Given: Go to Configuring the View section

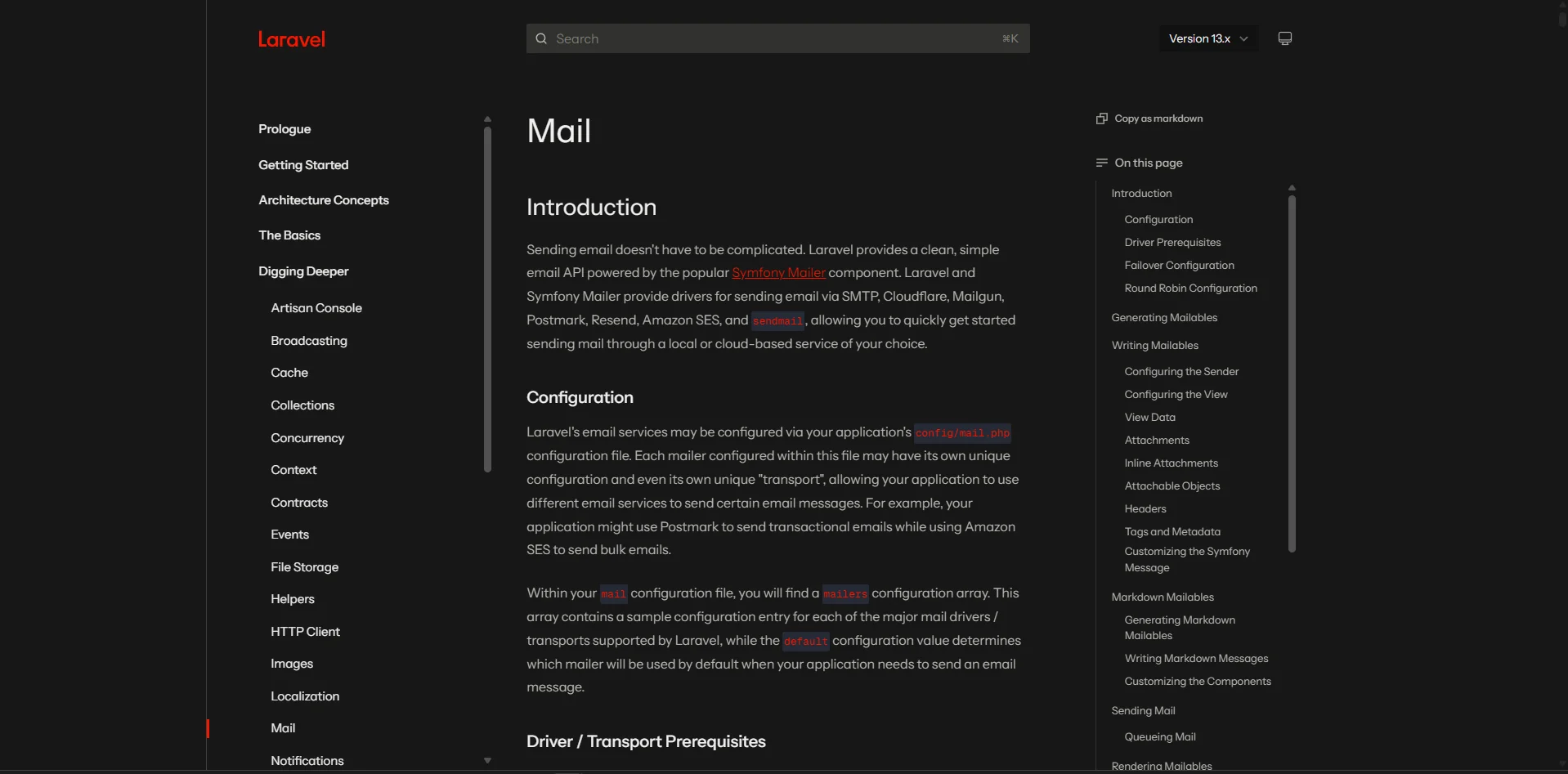Looking at the screenshot, I should [x=1176, y=395].
